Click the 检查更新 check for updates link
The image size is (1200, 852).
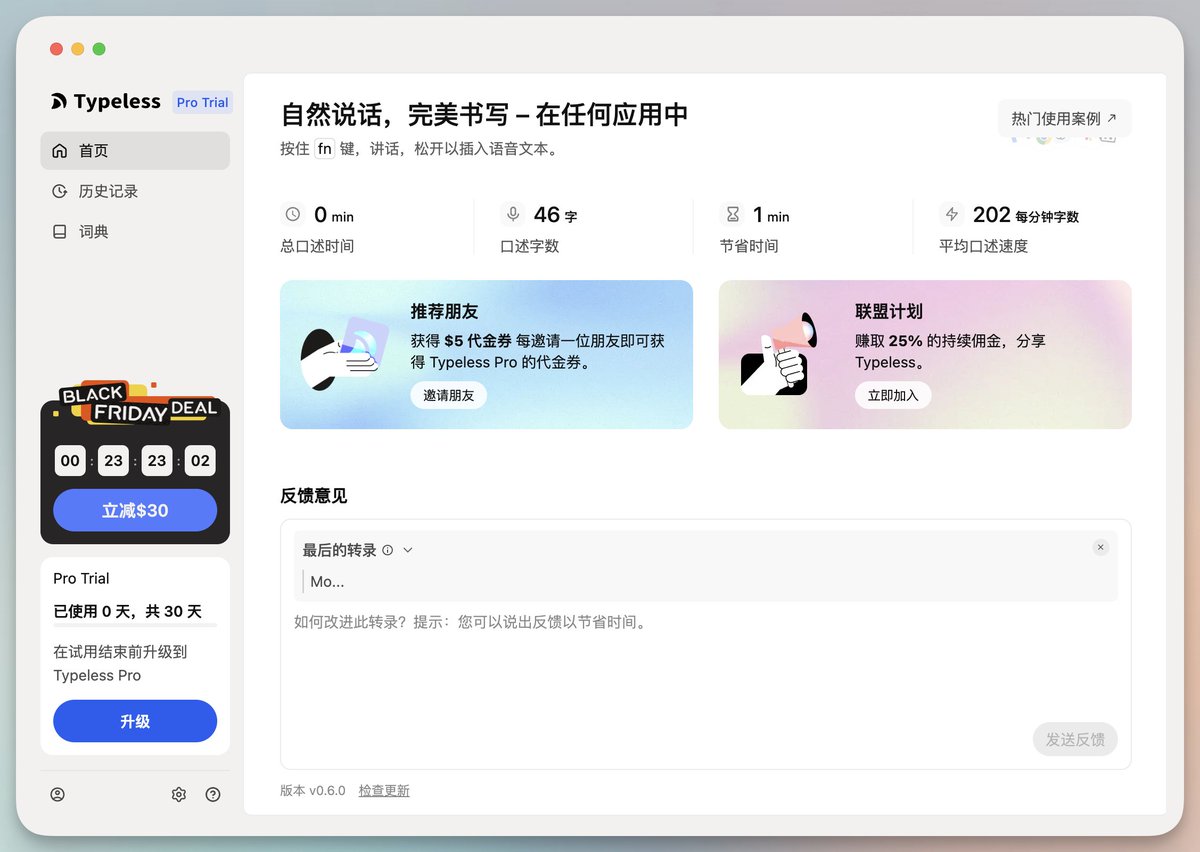(384, 791)
